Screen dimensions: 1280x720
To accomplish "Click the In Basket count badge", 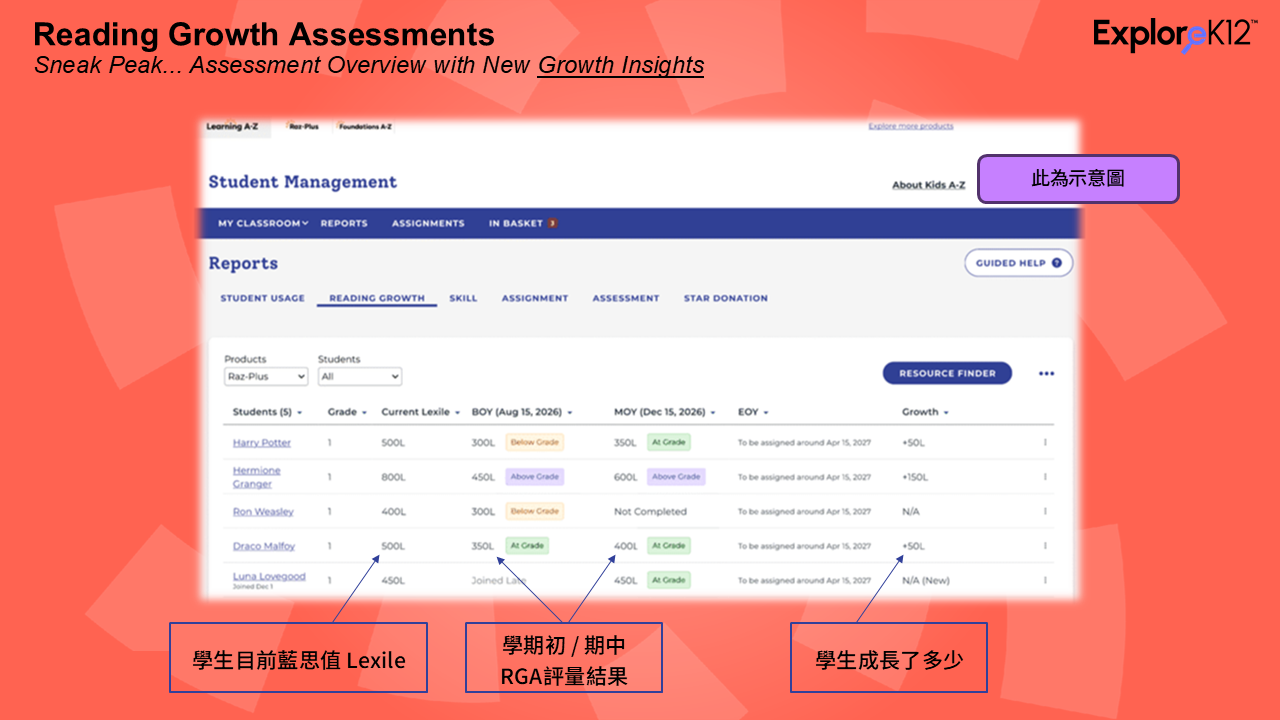I will coord(551,223).
